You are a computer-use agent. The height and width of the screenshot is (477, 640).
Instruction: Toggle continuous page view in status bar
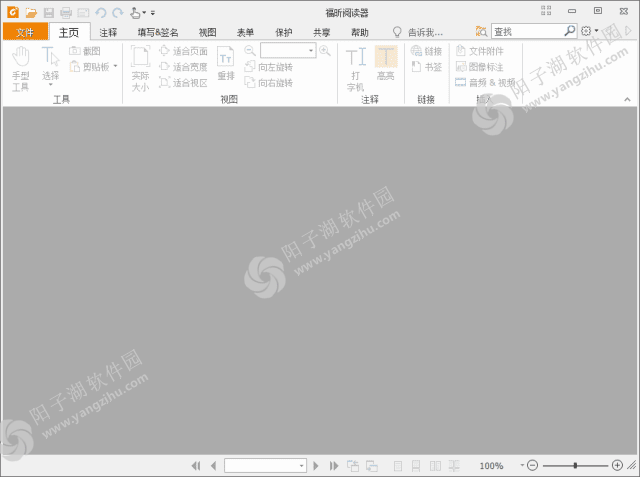pos(416,466)
